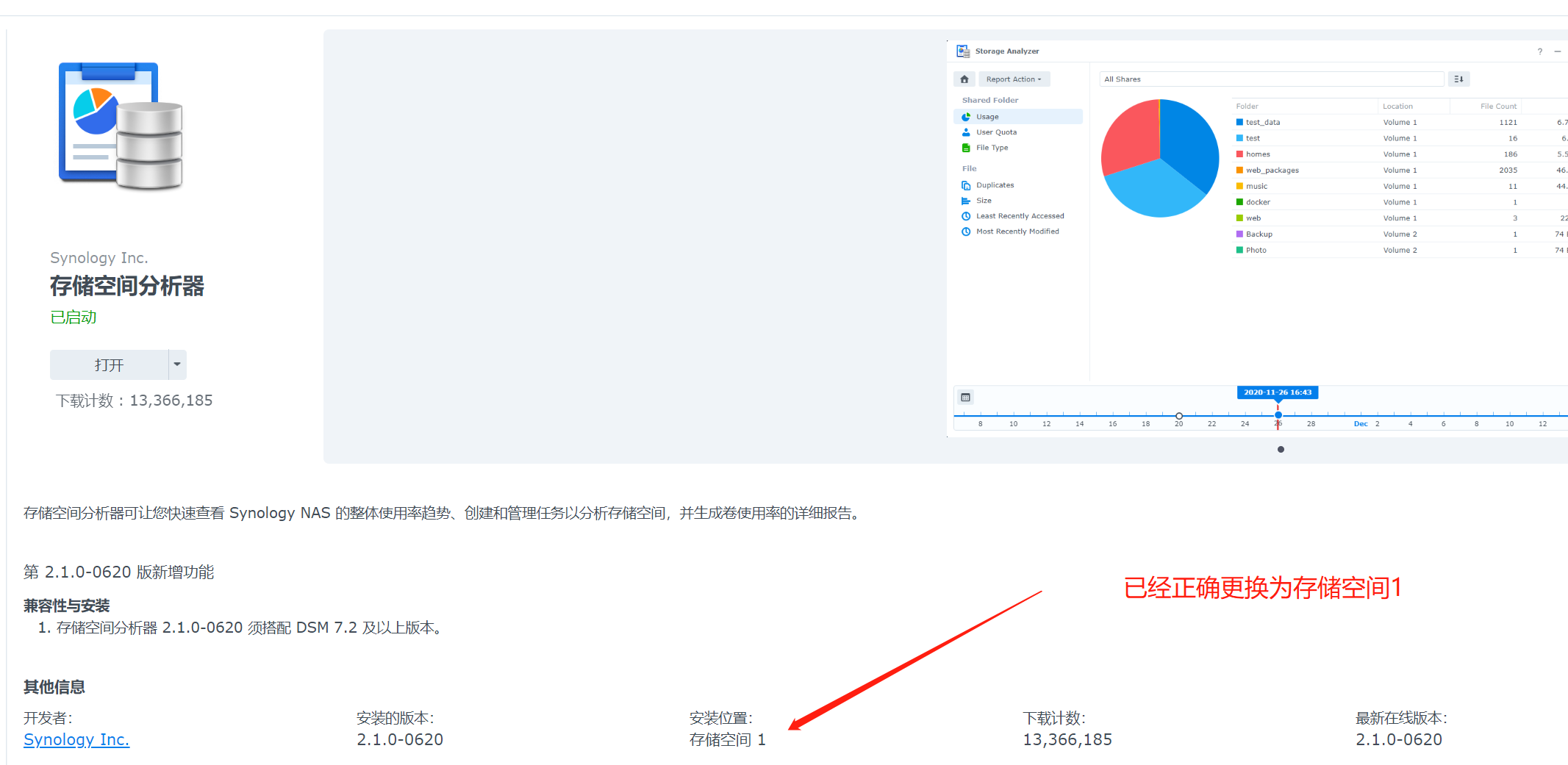Click the Storage Analyzer package icon

(121, 126)
